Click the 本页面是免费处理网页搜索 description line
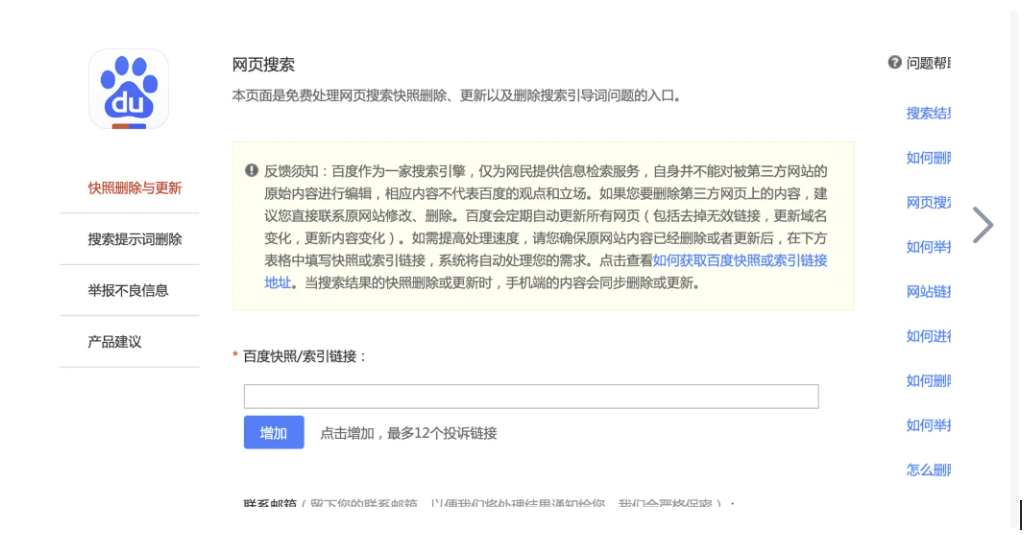Image resolution: width=1024 pixels, height=535 pixels. [x=458, y=95]
